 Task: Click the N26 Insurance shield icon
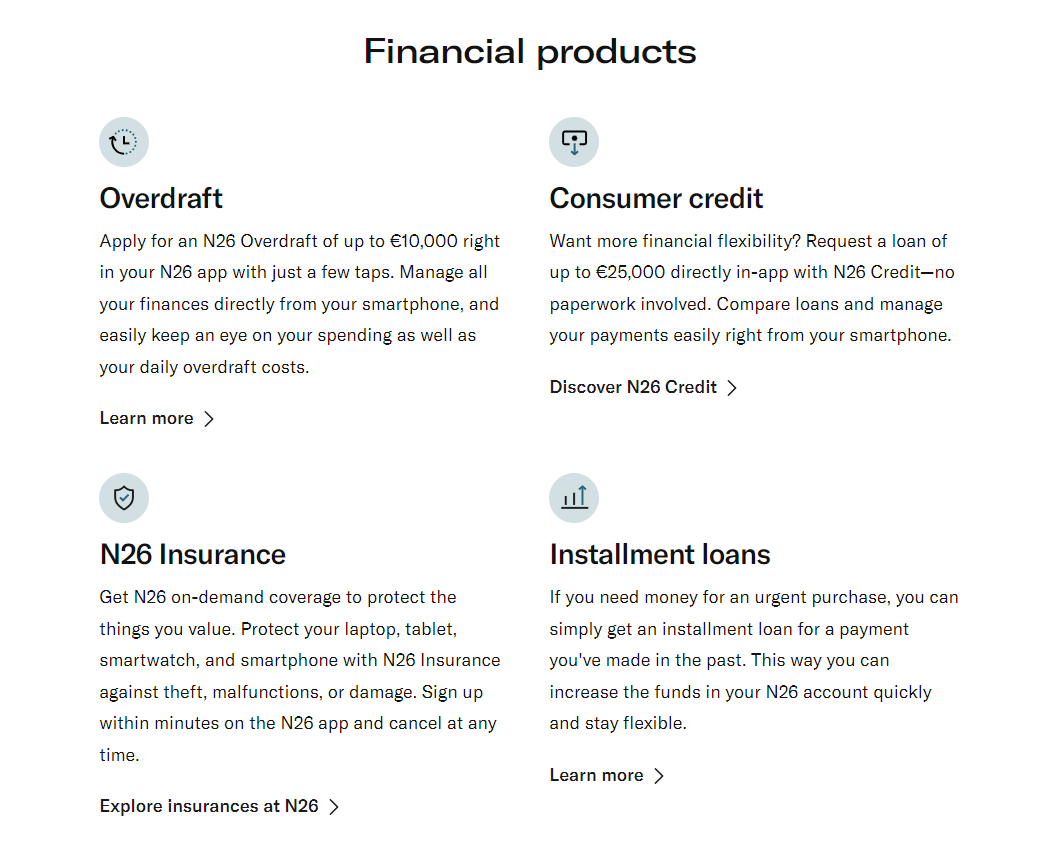[123, 498]
